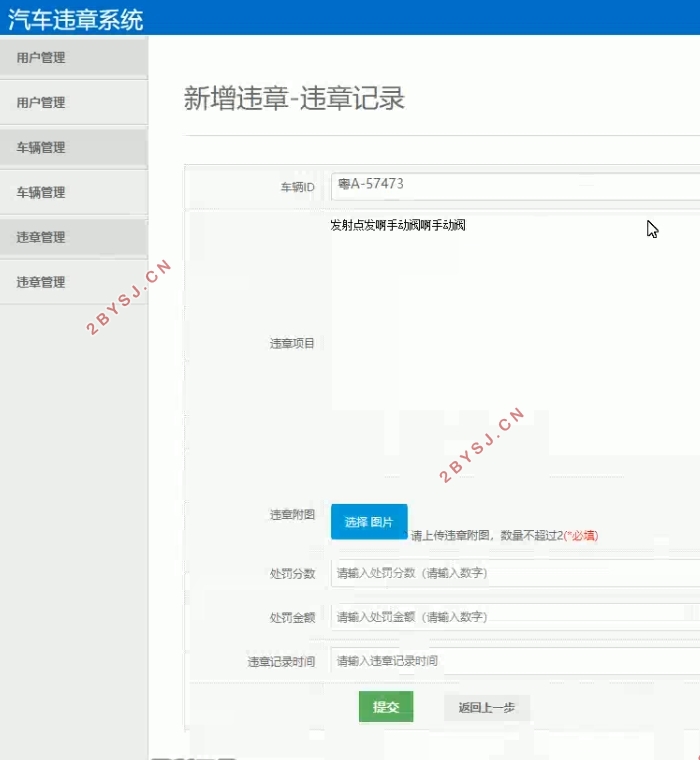Click the 车辆ID field label
Screen dimensions: 700x760
298,187
